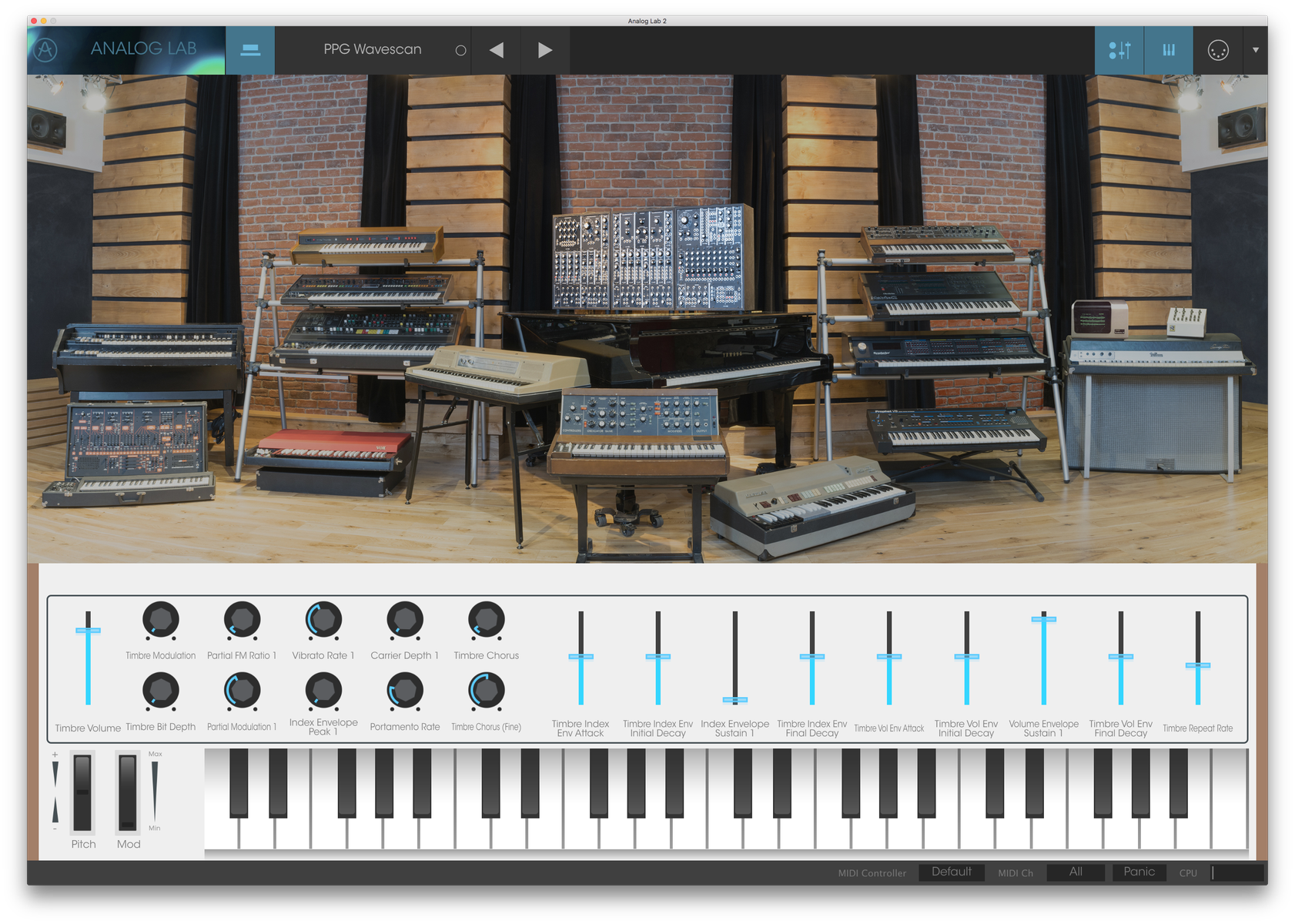1295x924 pixels.
Task: Raise the Timbre Volume slider
Action: click(x=89, y=630)
